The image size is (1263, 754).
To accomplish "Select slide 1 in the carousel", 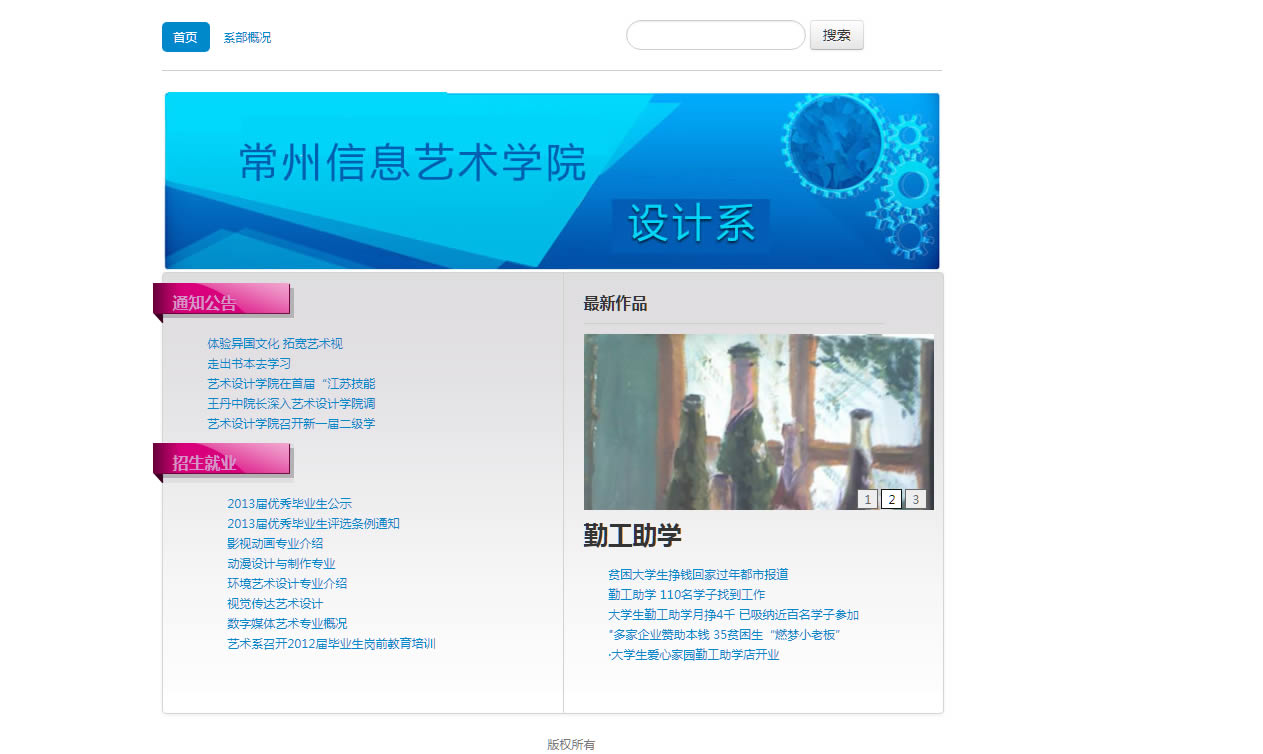I will click(867, 499).
